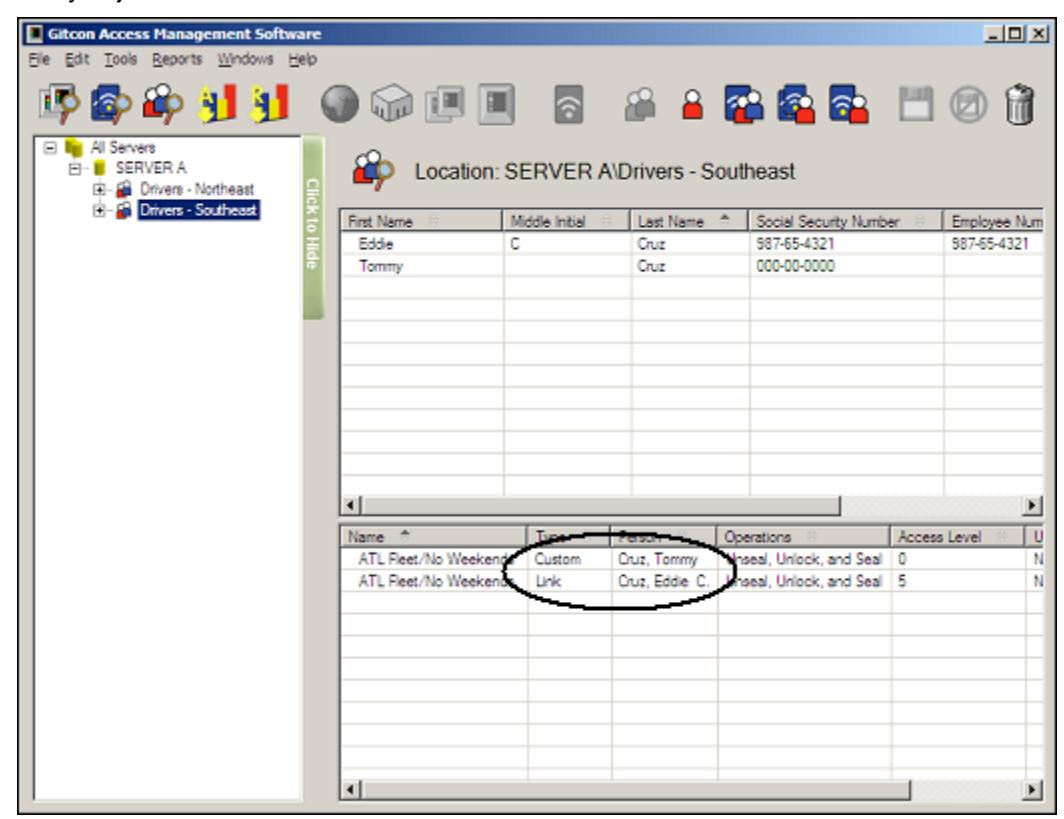Click the single red person toolbar icon

(692, 104)
